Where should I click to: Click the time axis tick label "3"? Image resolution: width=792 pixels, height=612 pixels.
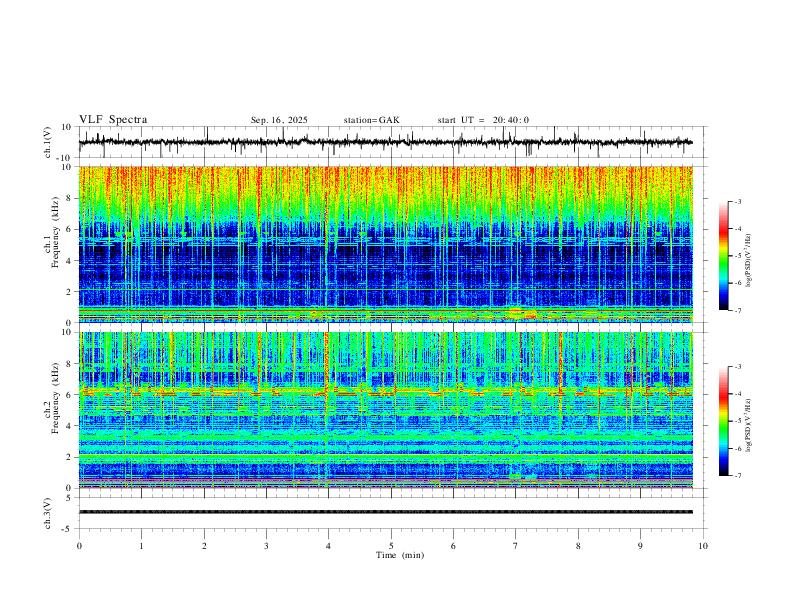tap(266, 546)
